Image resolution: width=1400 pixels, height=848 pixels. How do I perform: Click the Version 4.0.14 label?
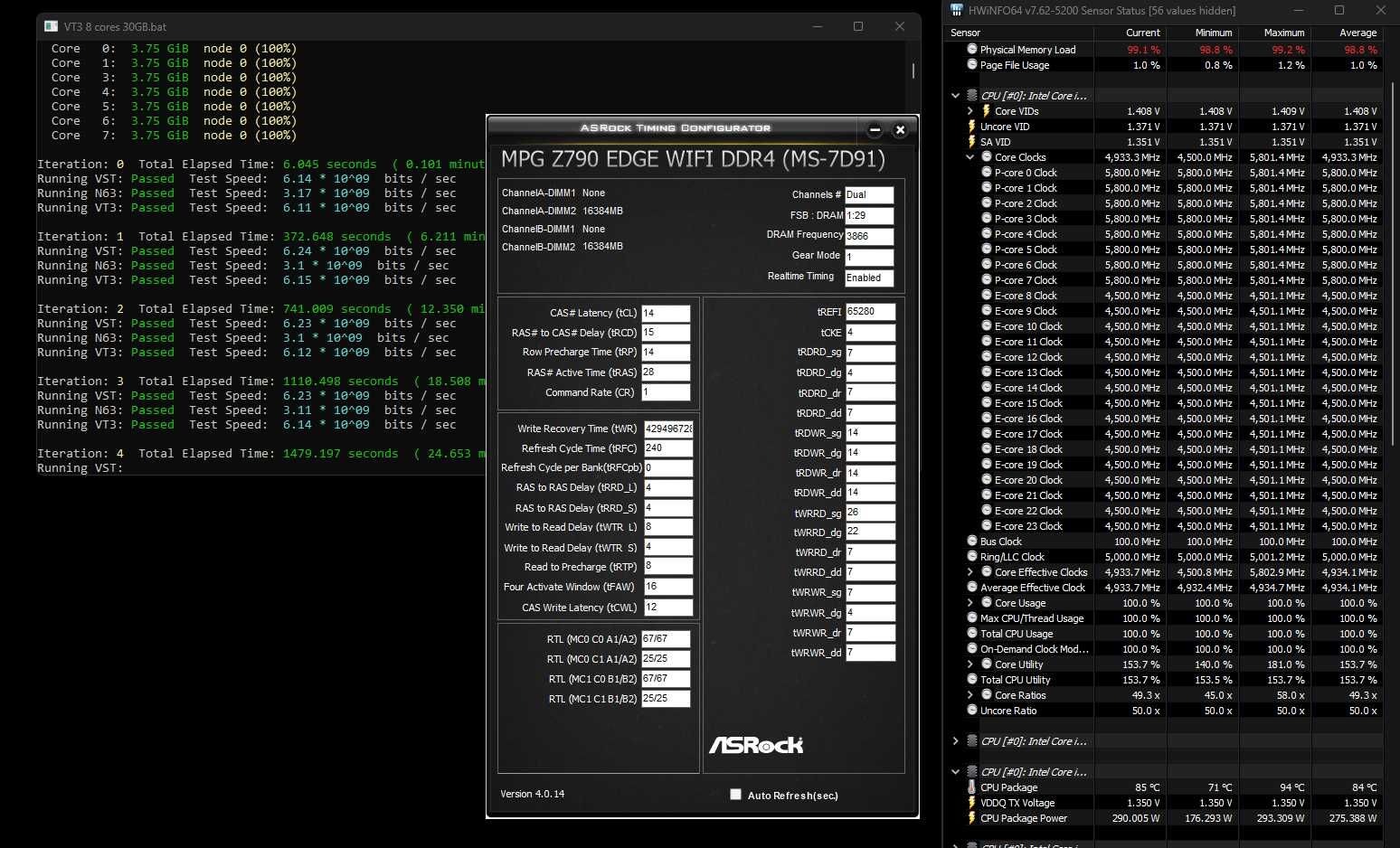(532, 794)
